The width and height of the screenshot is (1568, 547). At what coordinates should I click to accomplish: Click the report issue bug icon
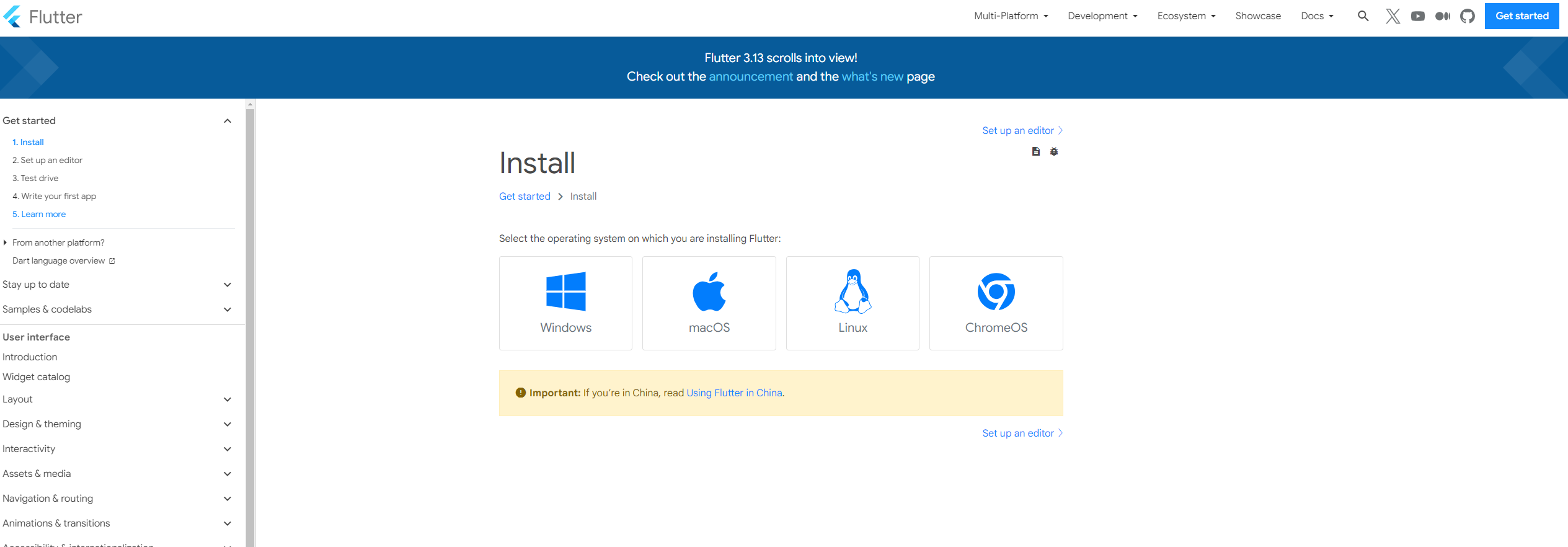pyautogui.click(x=1053, y=151)
